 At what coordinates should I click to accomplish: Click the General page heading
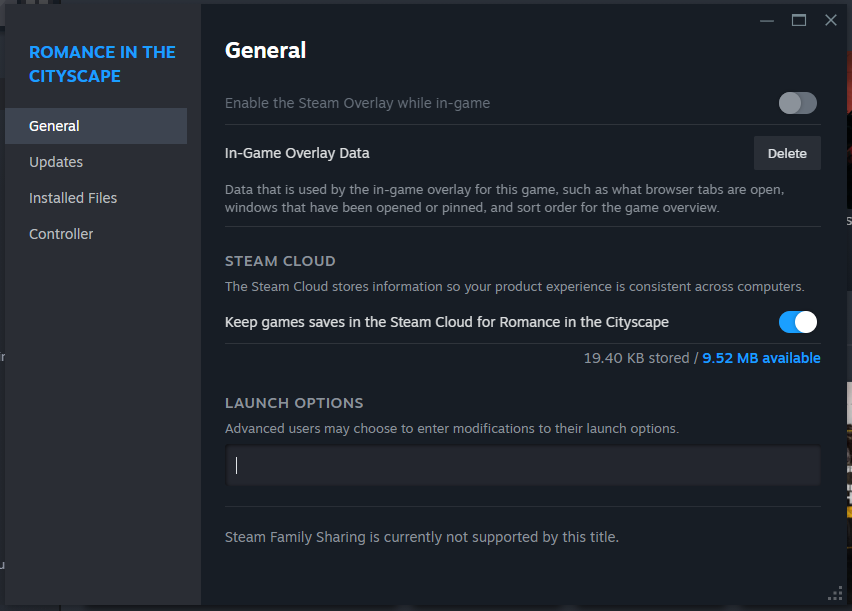pyautogui.click(x=265, y=51)
